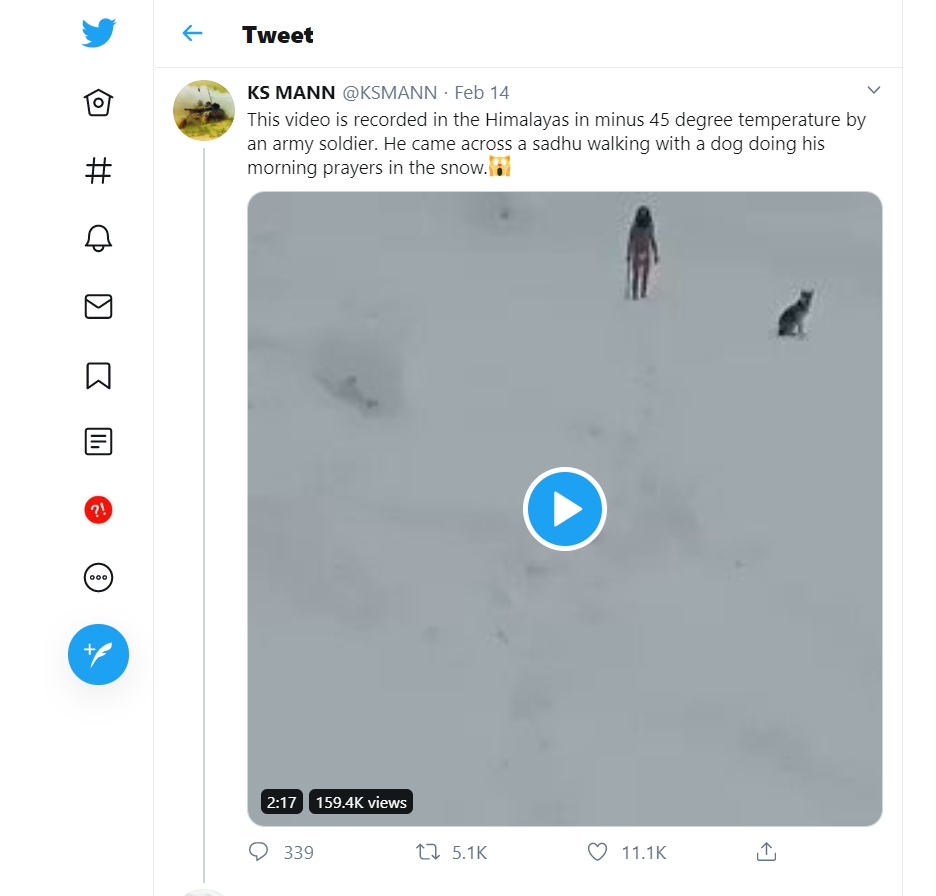
Task: Play the sadhu snow video
Action: point(564,508)
